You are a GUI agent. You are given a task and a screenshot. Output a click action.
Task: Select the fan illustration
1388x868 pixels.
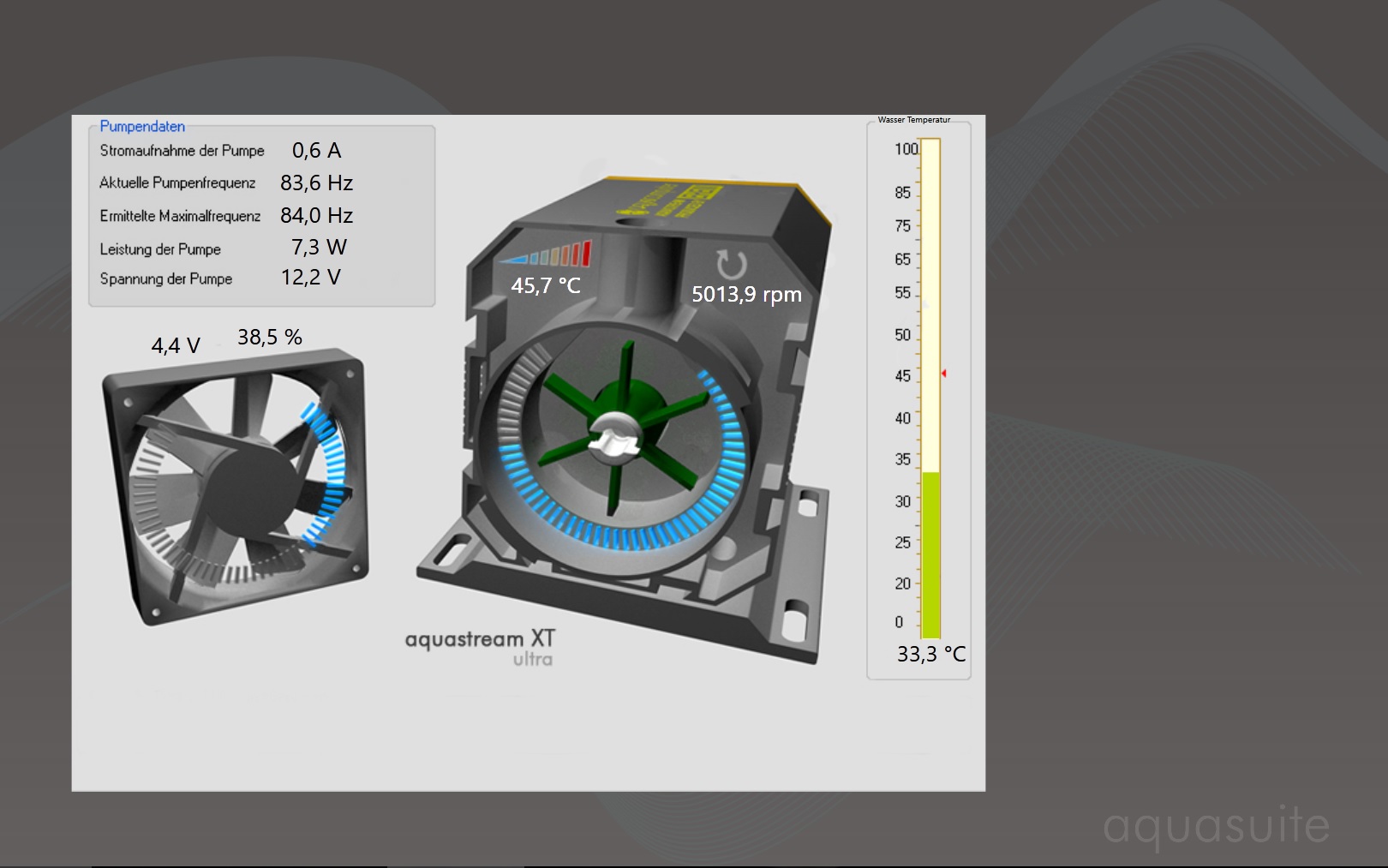(x=236, y=486)
